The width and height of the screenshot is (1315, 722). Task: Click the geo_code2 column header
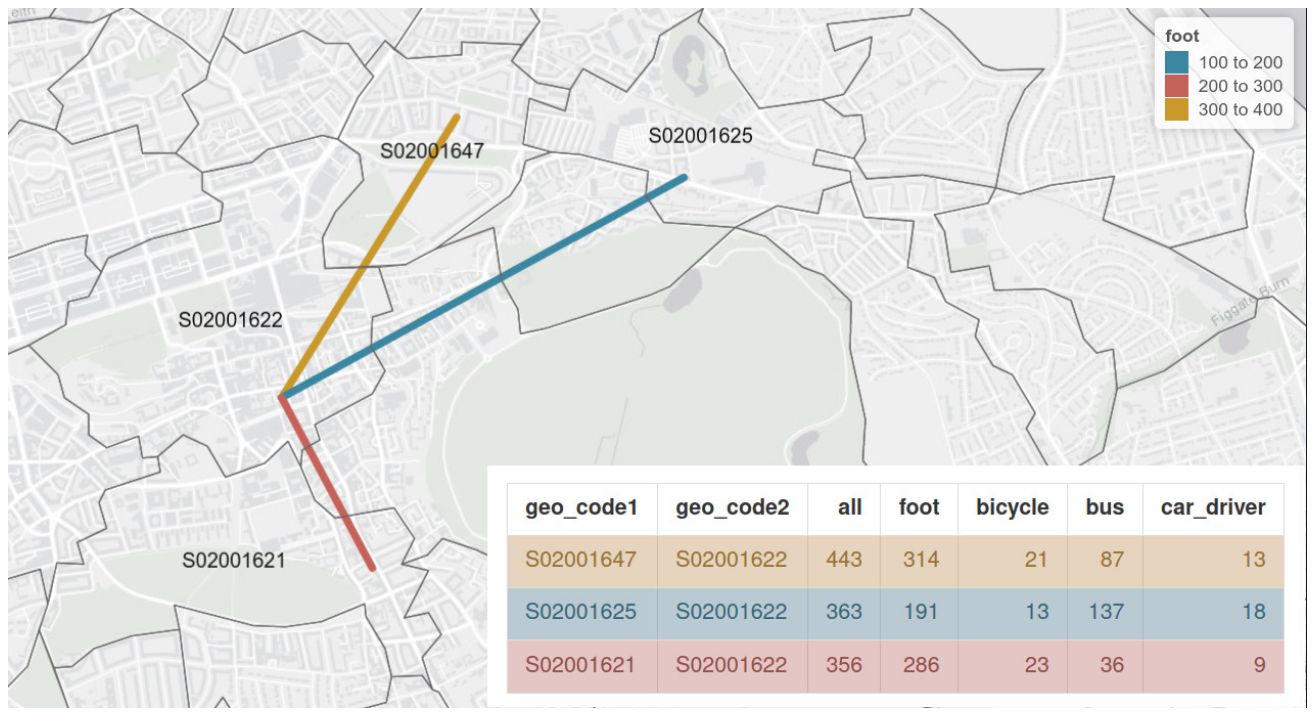click(732, 507)
